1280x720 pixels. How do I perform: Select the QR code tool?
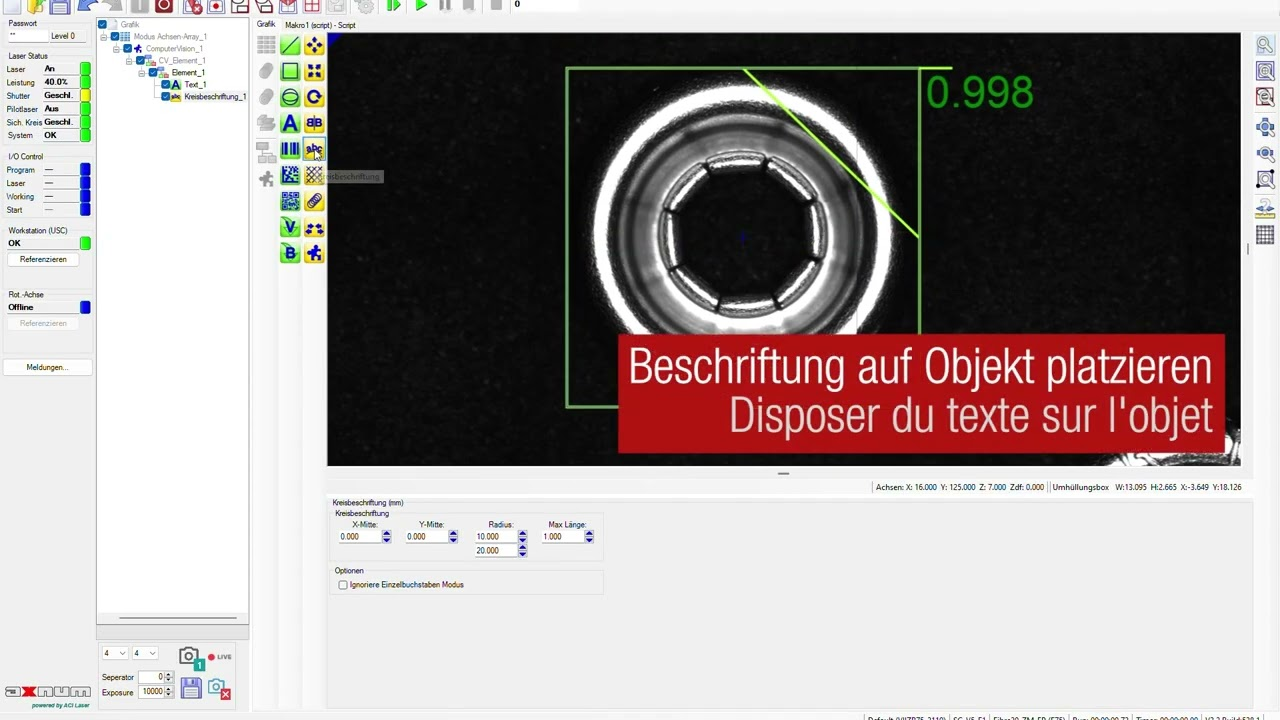pos(290,201)
